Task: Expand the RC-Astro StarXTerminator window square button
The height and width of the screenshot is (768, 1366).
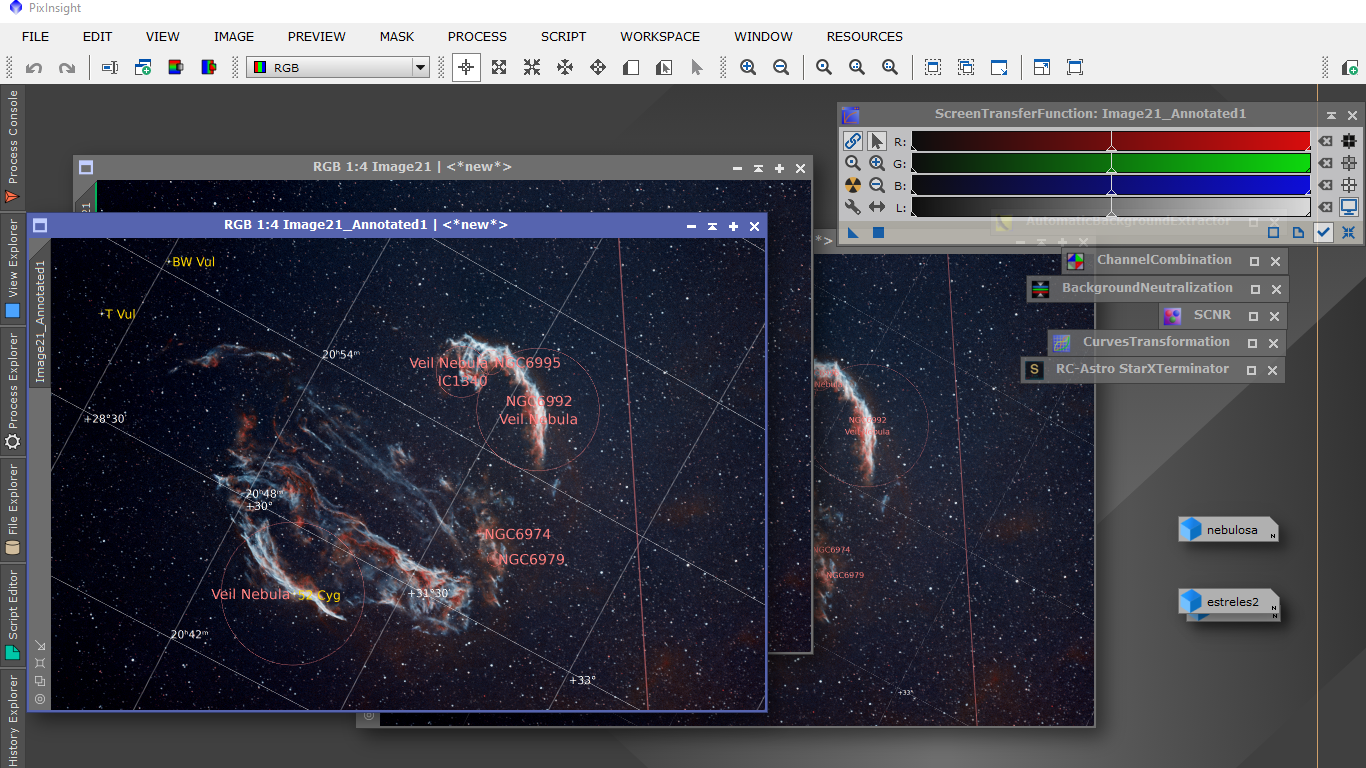Action: (1251, 370)
